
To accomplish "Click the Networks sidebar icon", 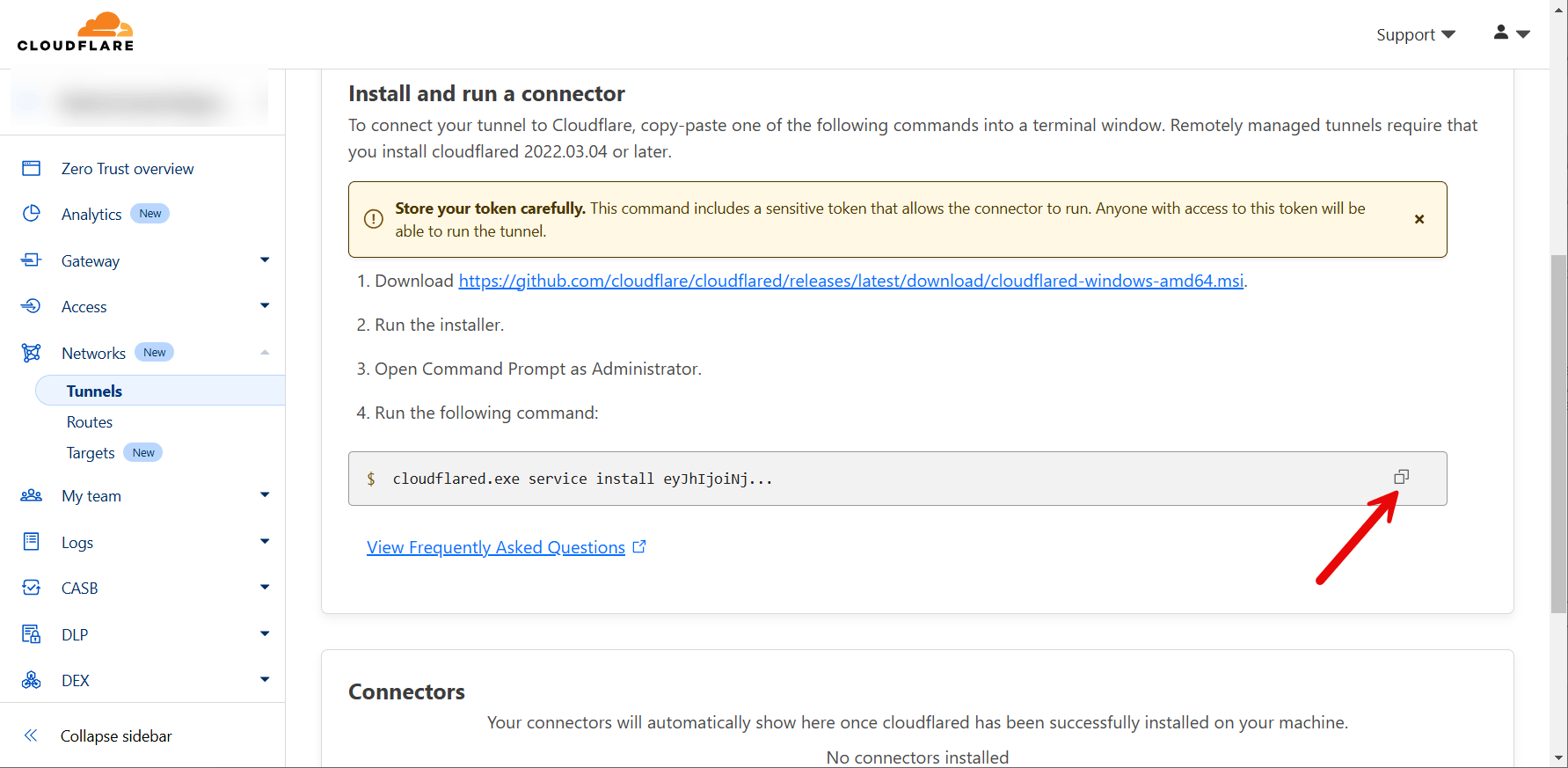I will (x=32, y=353).
